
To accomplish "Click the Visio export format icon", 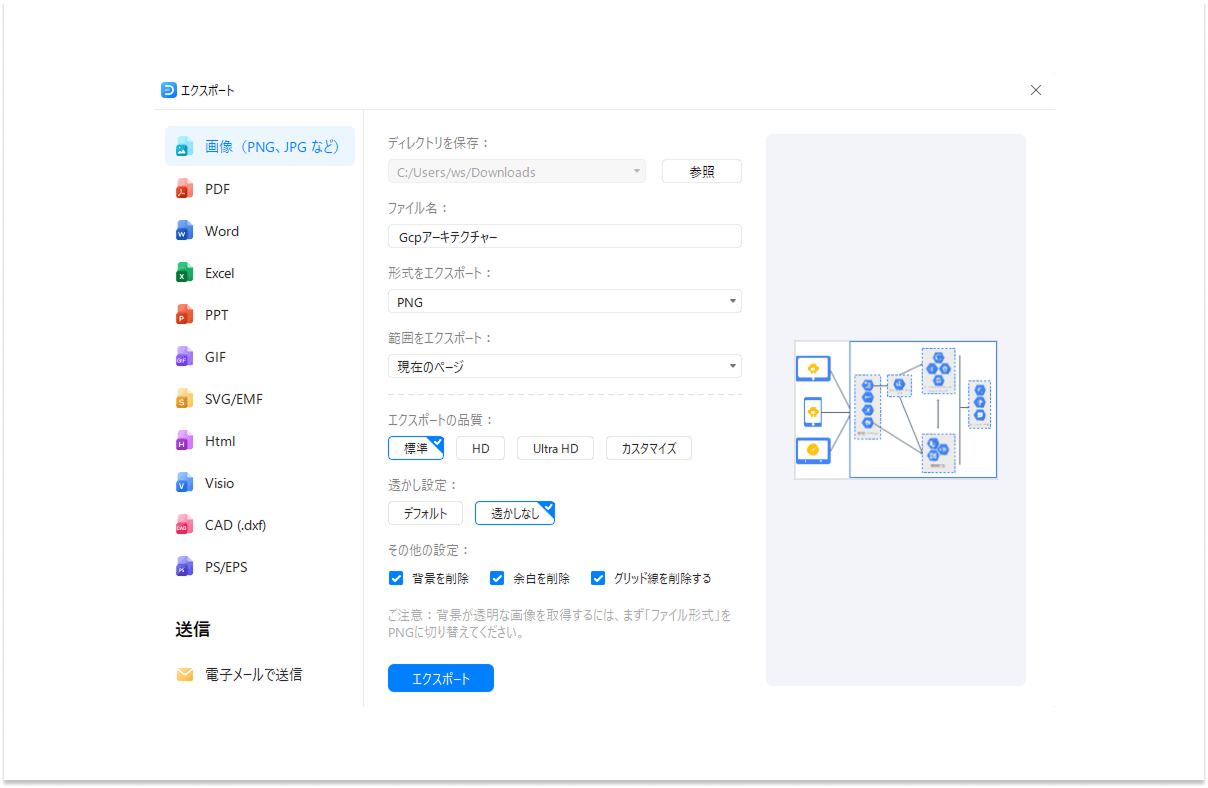I will tap(185, 482).
